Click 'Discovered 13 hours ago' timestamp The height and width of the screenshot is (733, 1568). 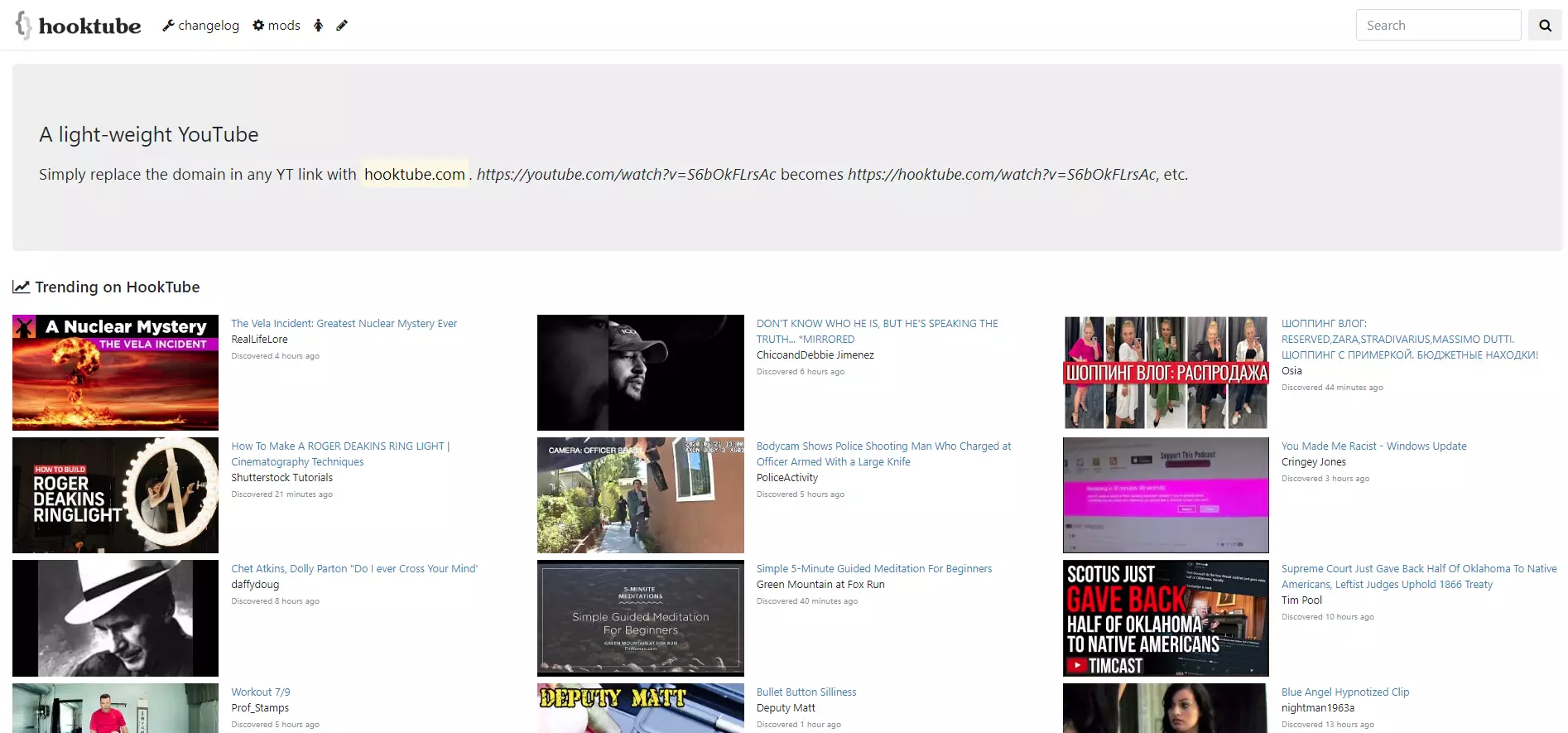click(1327, 725)
